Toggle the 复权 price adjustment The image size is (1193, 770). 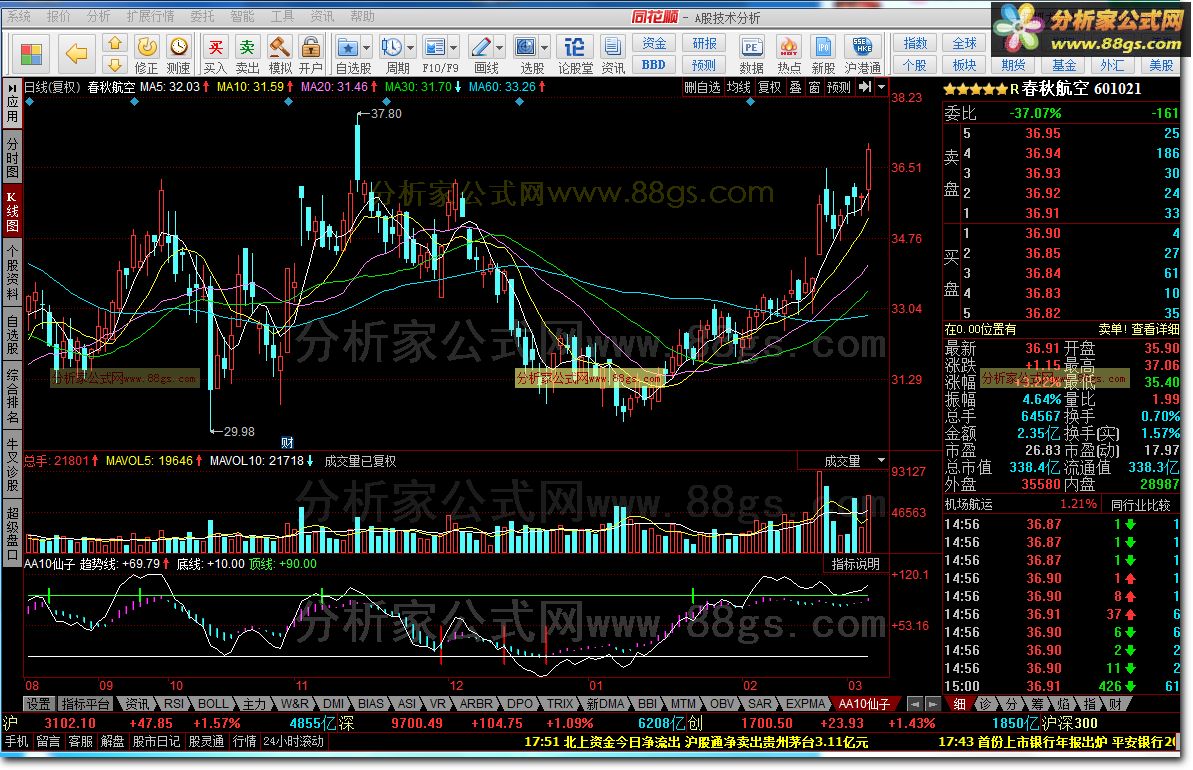pyautogui.click(x=769, y=88)
